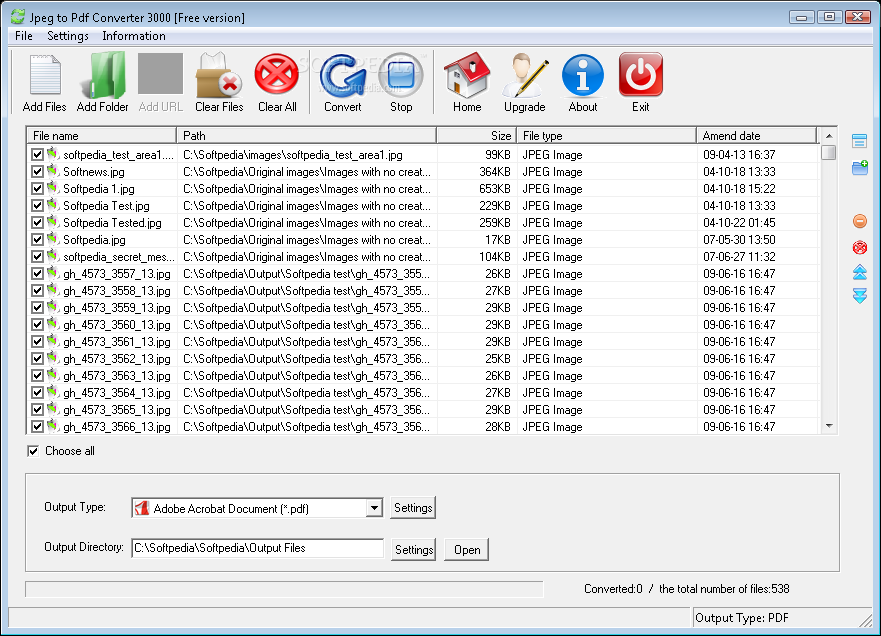
Task: Uncheck the Softnews.jpg checkbox
Action: click(38, 171)
